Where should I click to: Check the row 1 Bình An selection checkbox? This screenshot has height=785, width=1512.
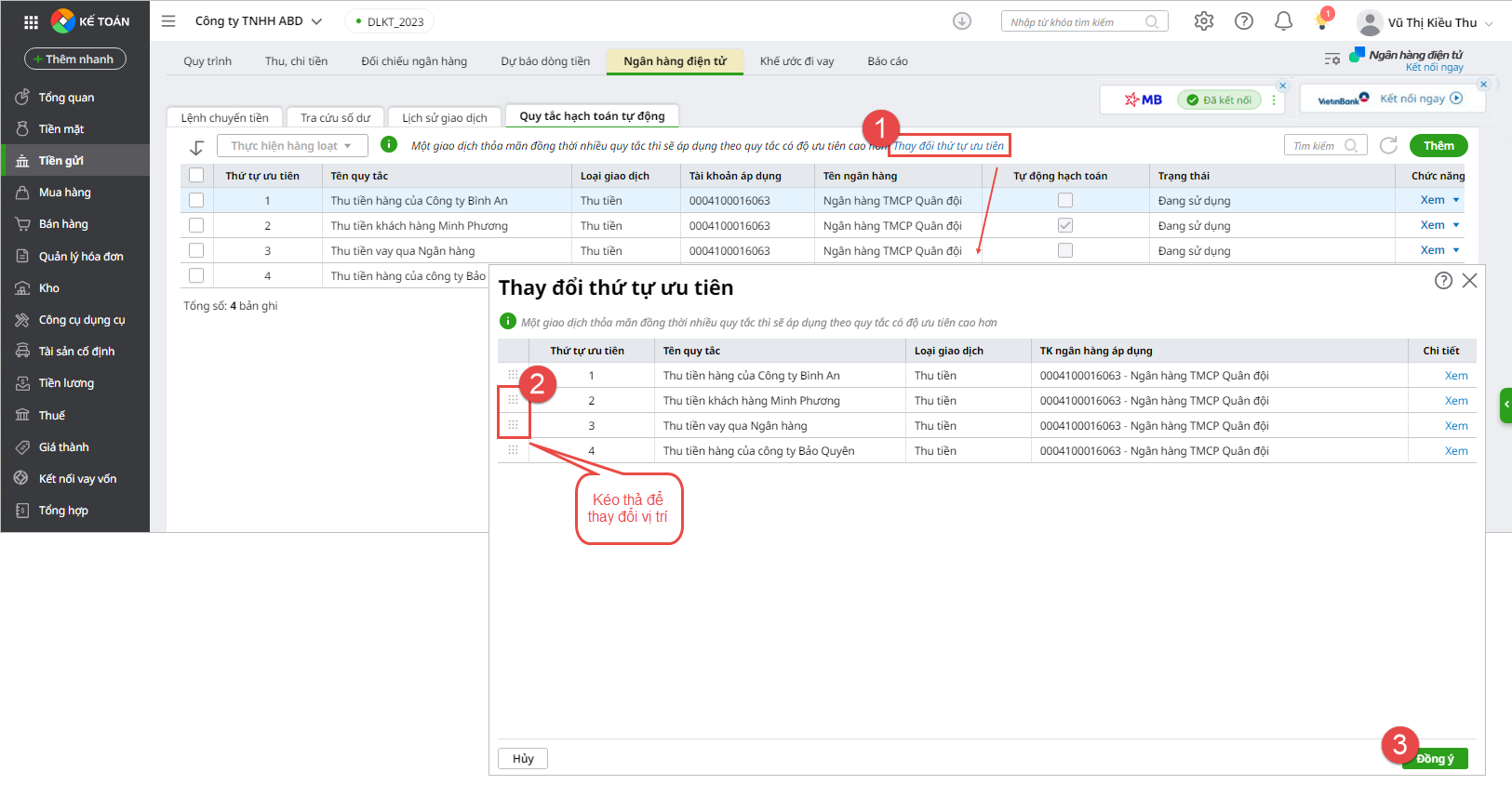(196, 200)
